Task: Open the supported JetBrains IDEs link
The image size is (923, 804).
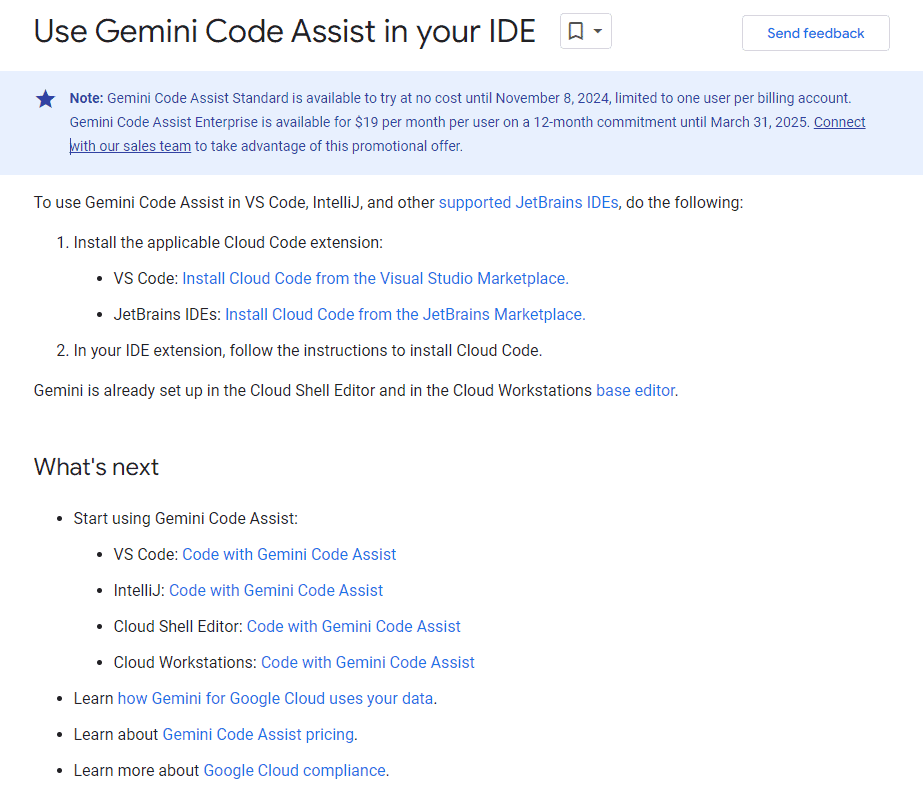Action: pos(528,202)
